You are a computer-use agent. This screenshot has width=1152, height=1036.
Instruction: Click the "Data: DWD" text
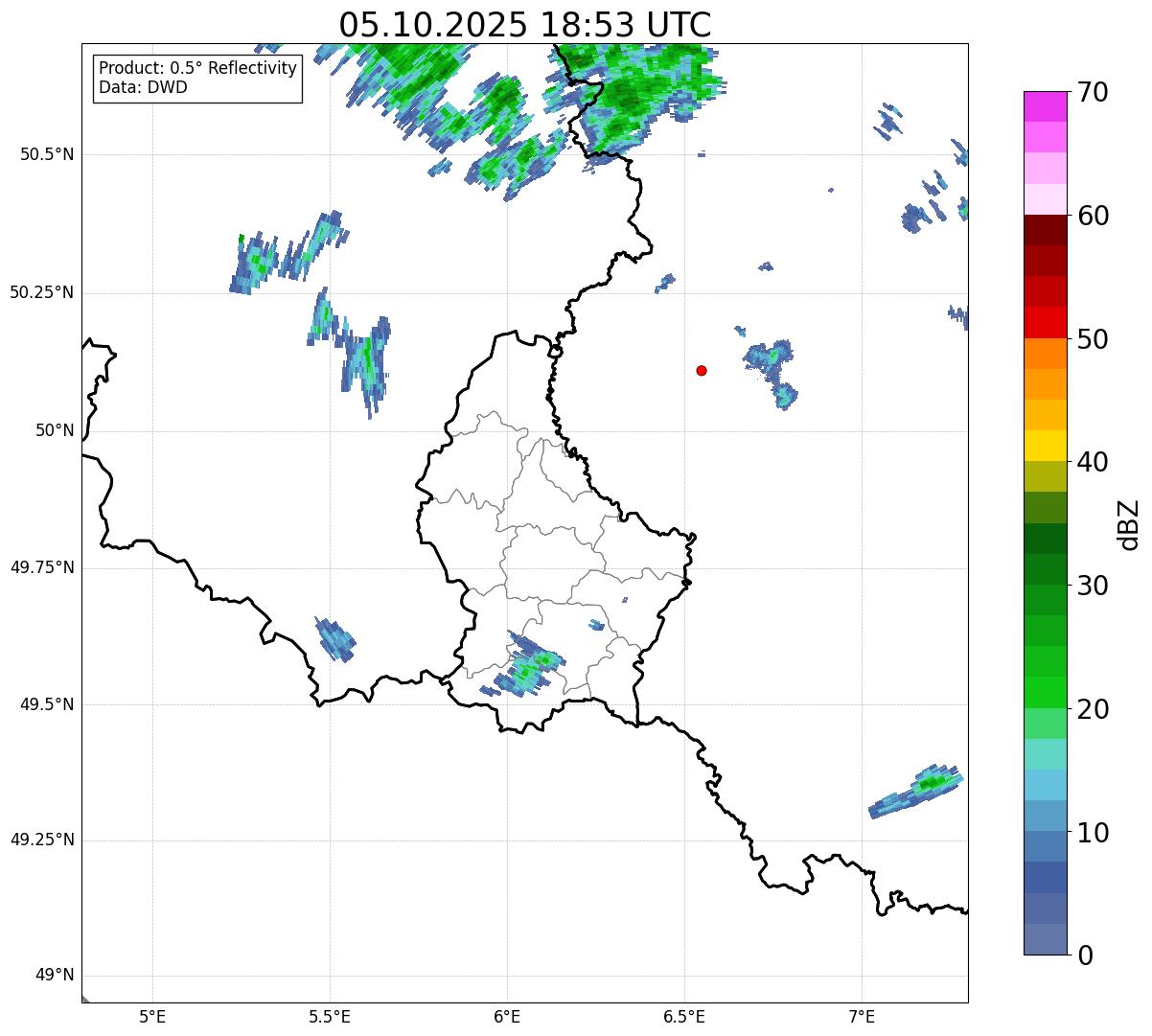[x=143, y=87]
